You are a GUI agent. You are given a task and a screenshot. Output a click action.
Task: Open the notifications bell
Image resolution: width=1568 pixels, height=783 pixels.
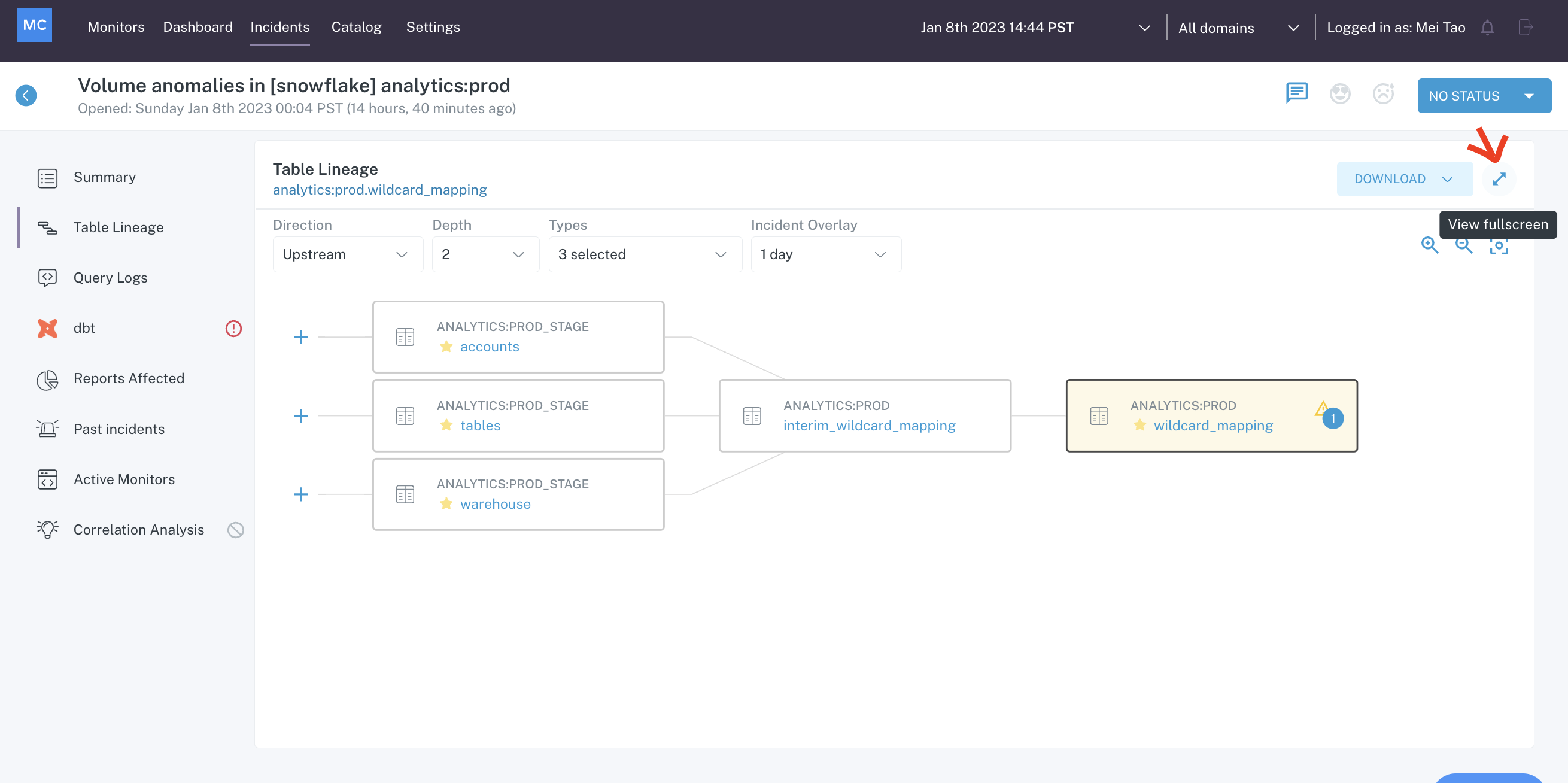(x=1487, y=28)
